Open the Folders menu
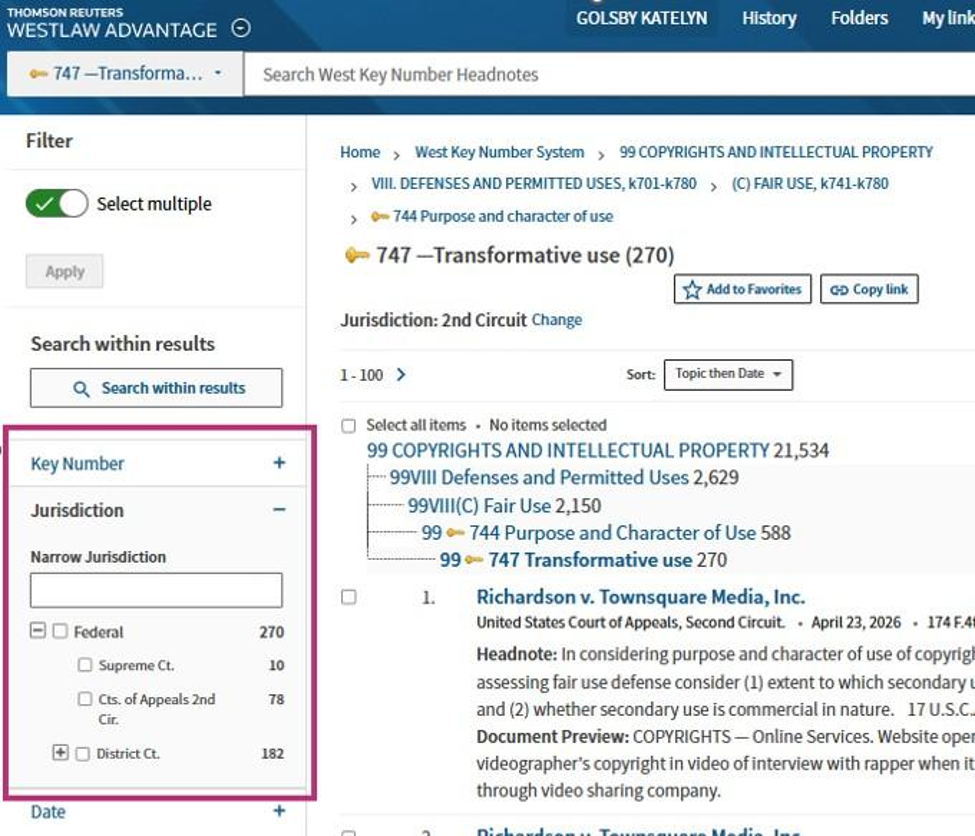The image size is (975, 836). tap(859, 19)
